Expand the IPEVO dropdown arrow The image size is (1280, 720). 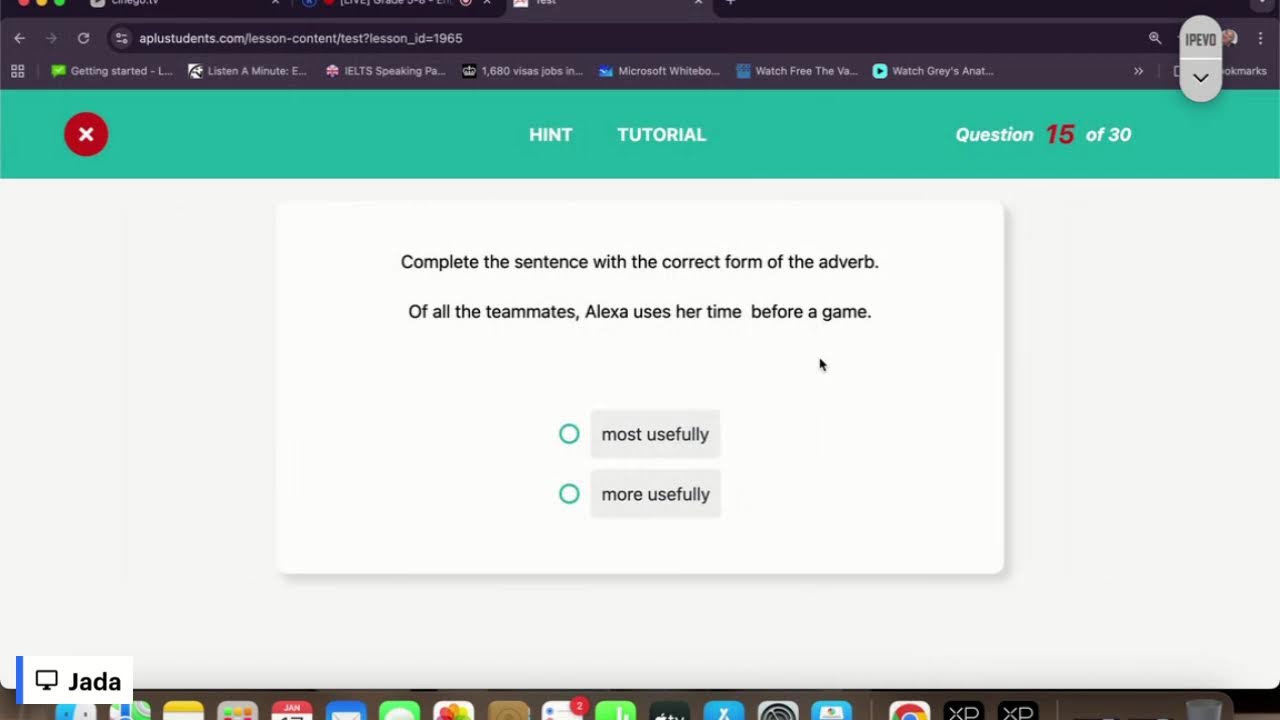point(1200,78)
